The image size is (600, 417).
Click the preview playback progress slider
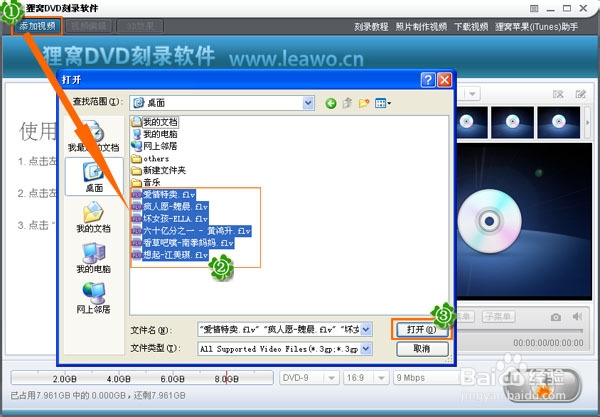[520, 331]
